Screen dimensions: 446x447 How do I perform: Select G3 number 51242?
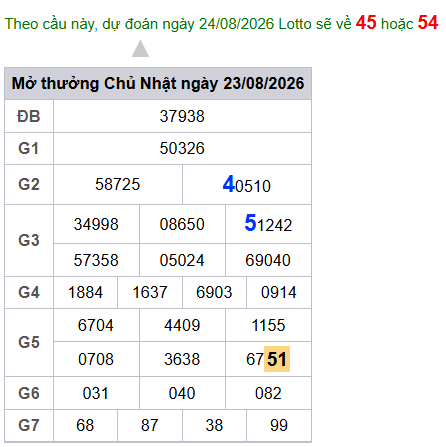(268, 223)
